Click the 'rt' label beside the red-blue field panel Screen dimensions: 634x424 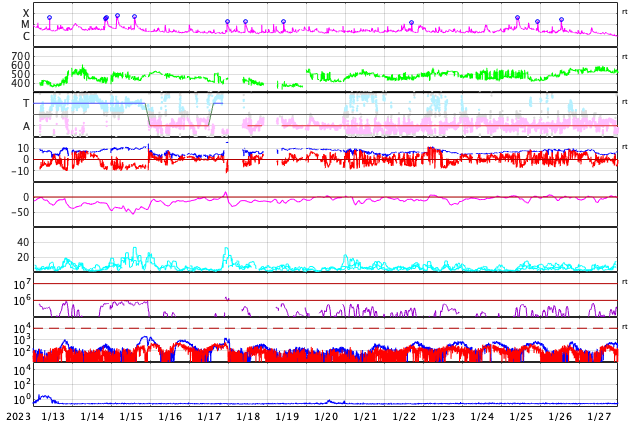[624, 146]
